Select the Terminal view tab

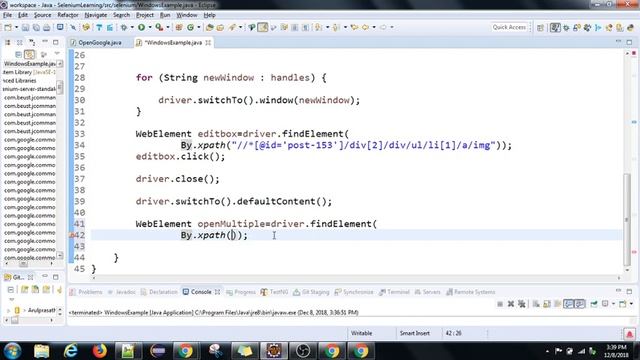tap(394, 292)
